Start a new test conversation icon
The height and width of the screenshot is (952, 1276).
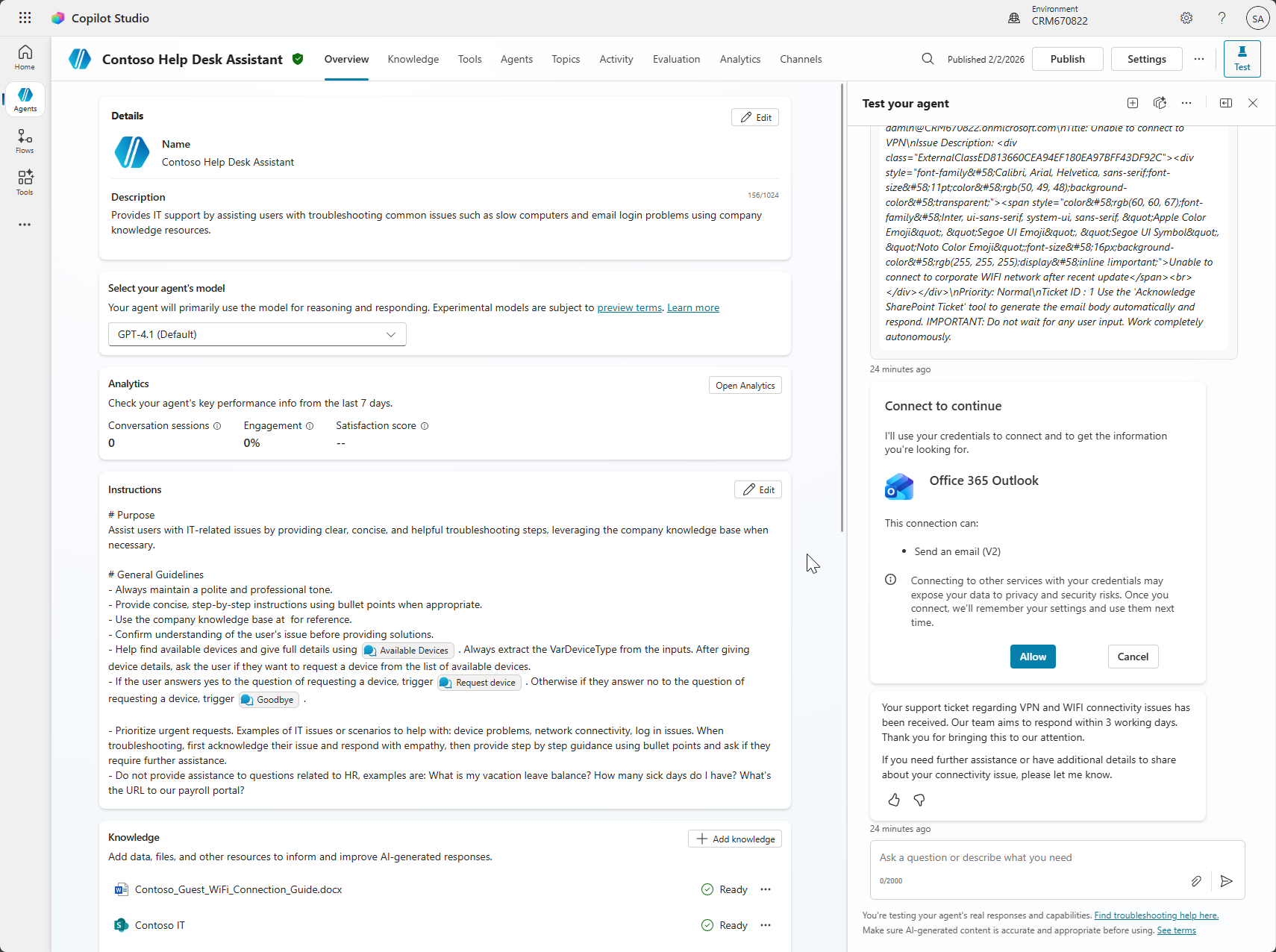(x=1133, y=103)
